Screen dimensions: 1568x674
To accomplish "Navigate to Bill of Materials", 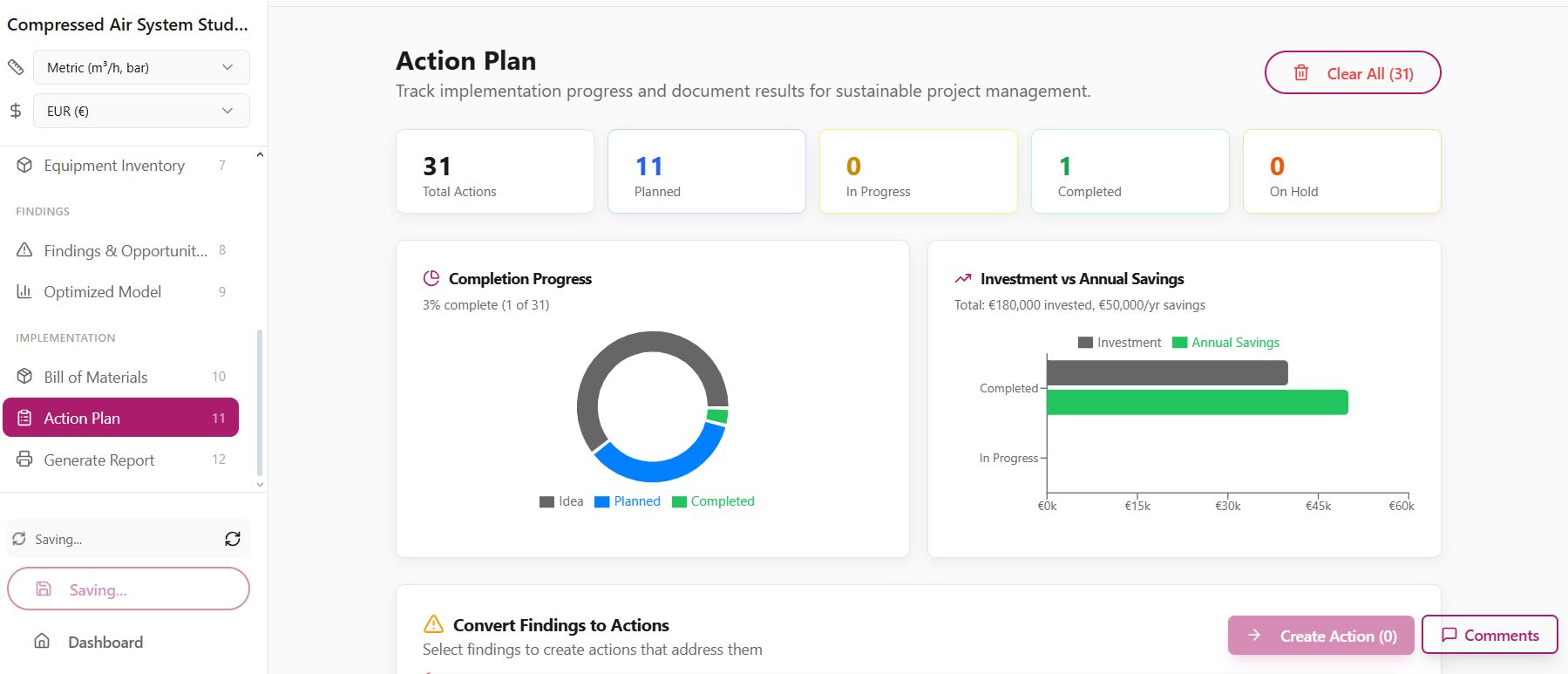I will tap(121, 377).
